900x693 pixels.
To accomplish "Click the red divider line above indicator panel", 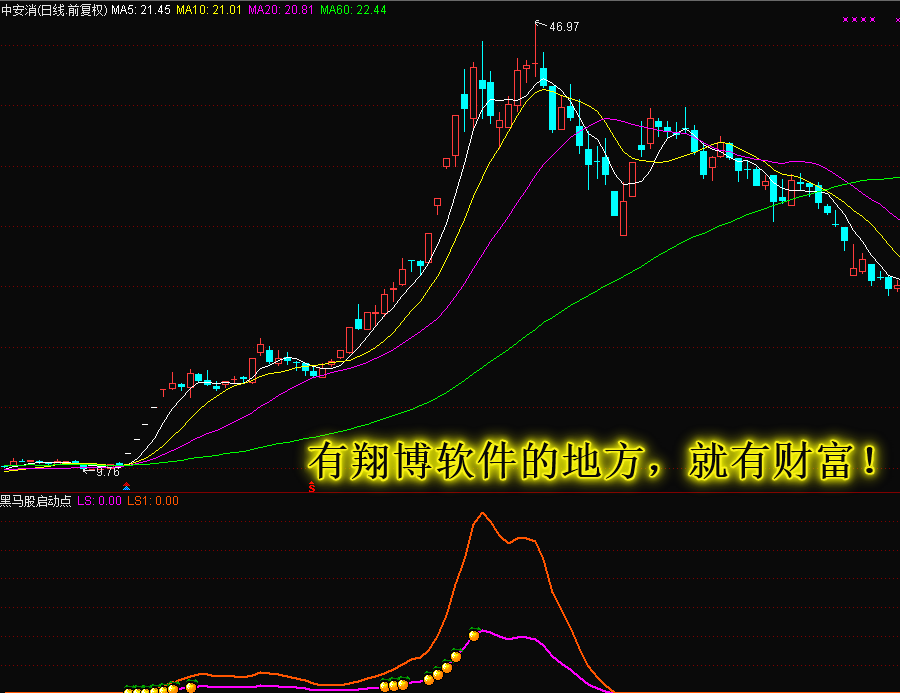I will [x=450, y=493].
